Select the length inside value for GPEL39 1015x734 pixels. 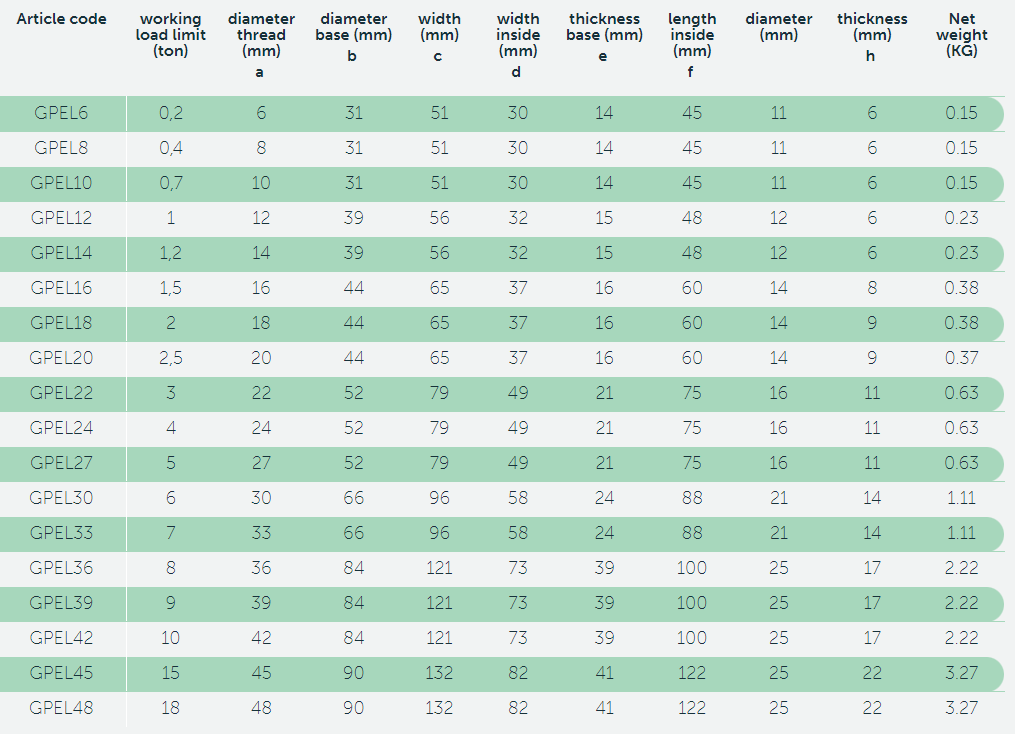(692, 603)
